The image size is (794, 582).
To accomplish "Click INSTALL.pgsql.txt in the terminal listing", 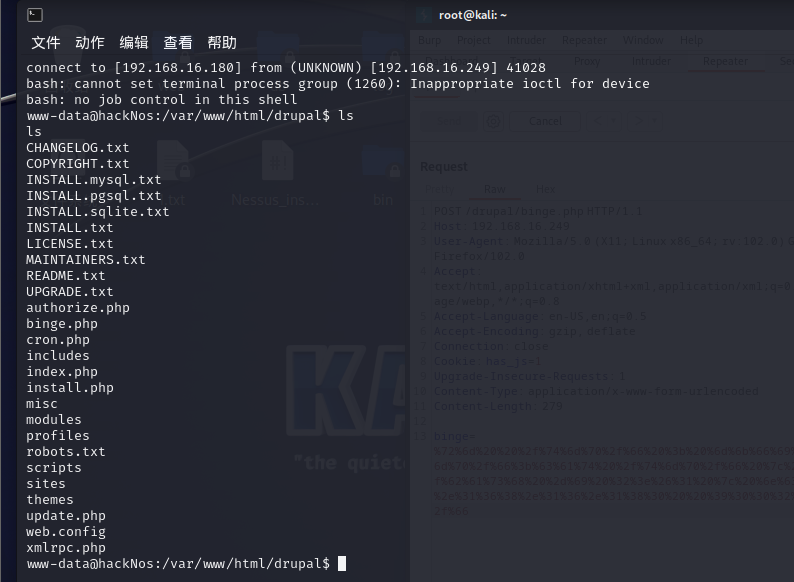I will (94, 196).
